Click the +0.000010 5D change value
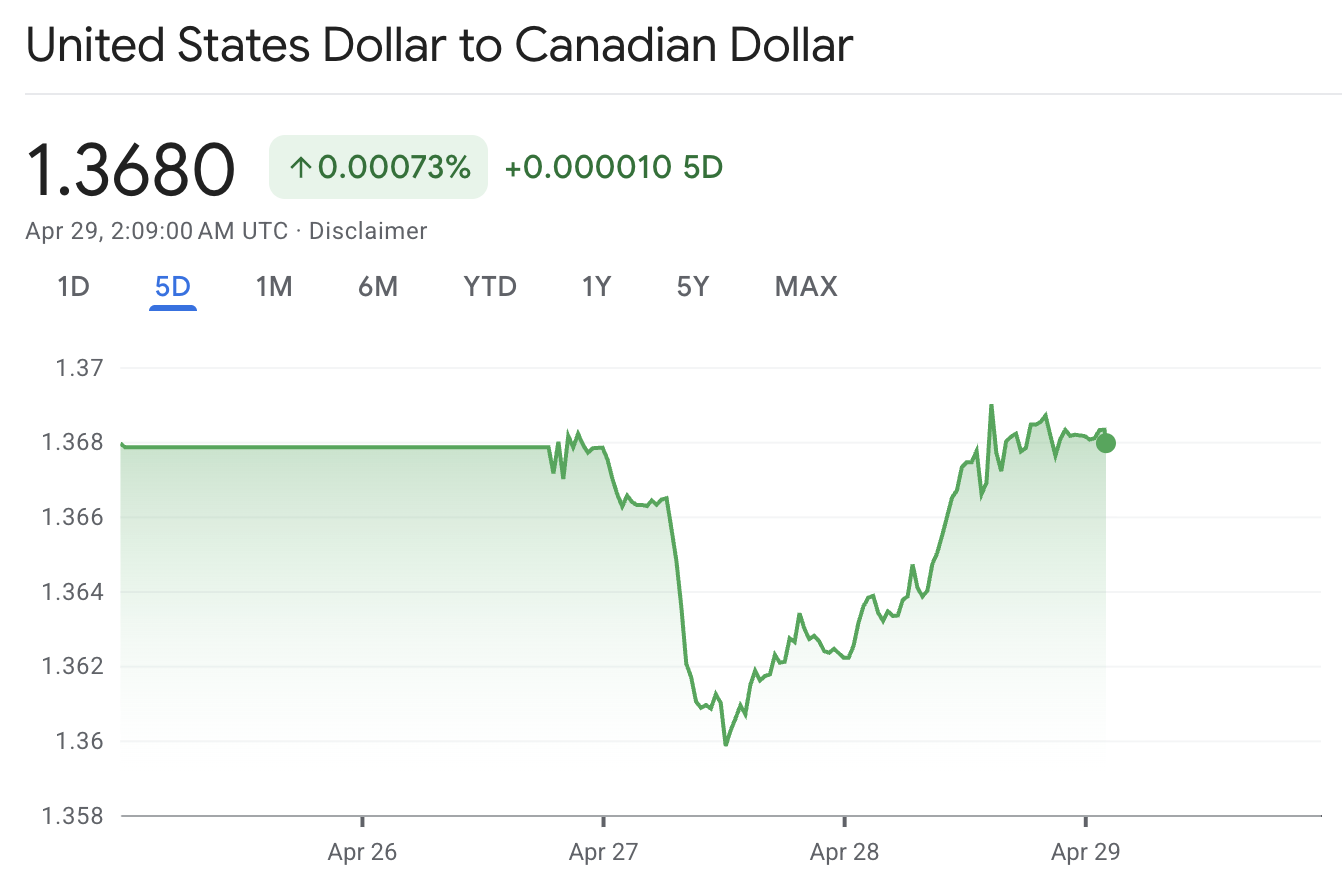1342x878 pixels. click(613, 167)
